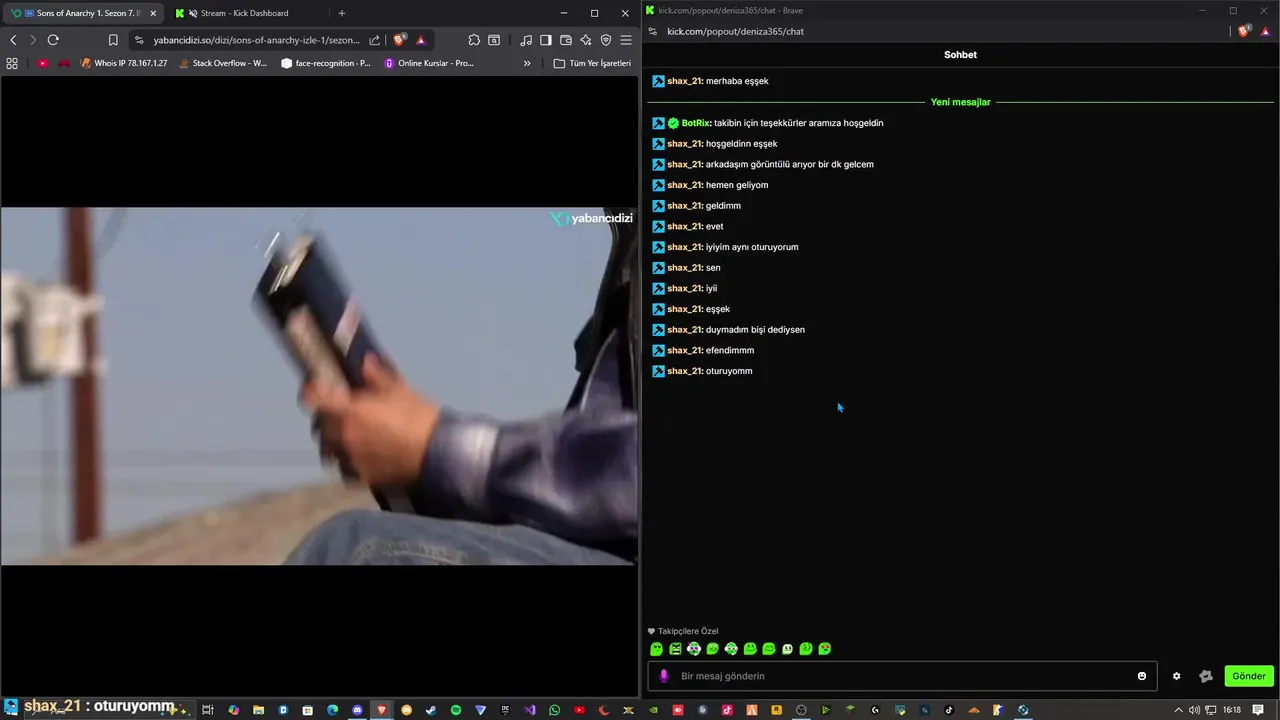The height and width of the screenshot is (720, 1280).
Task: Insert the white blocky emote
Action: pos(787,649)
